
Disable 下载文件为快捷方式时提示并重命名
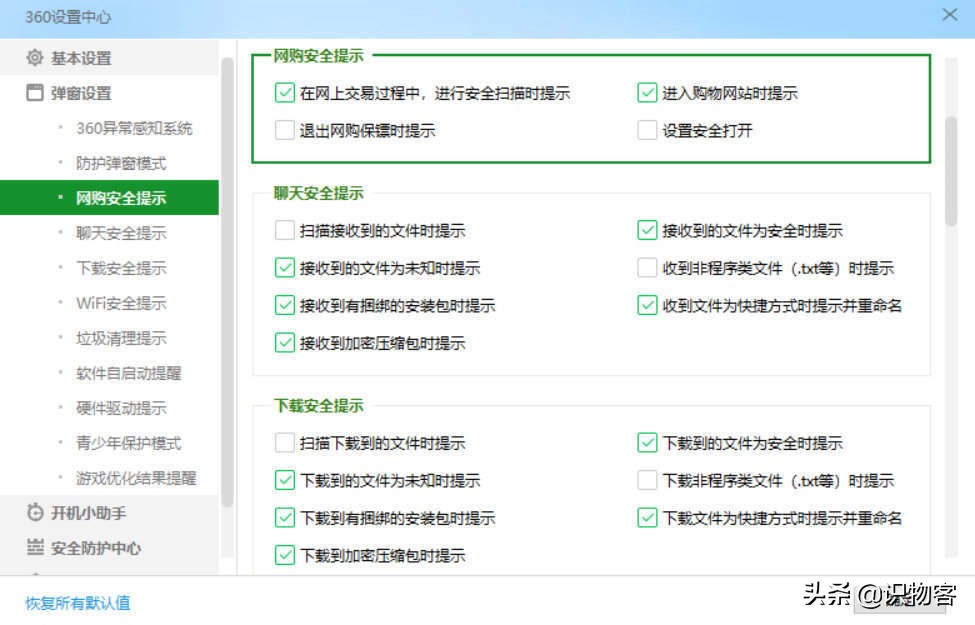646,518
